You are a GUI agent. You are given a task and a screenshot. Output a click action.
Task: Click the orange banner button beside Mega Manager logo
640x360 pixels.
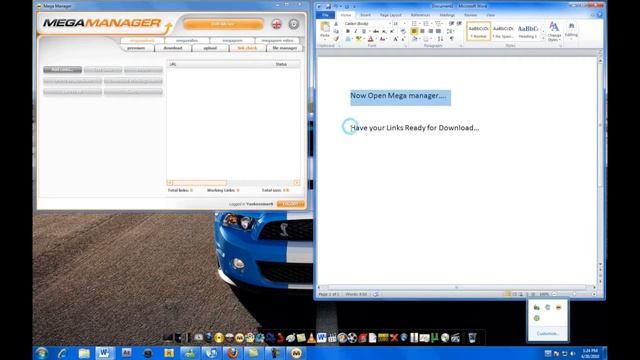[x=223, y=24]
